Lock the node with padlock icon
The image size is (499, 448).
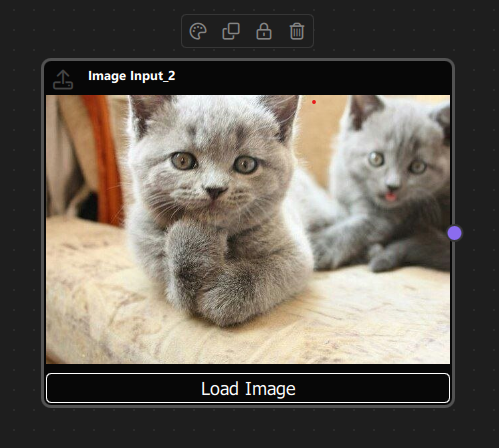tap(264, 32)
